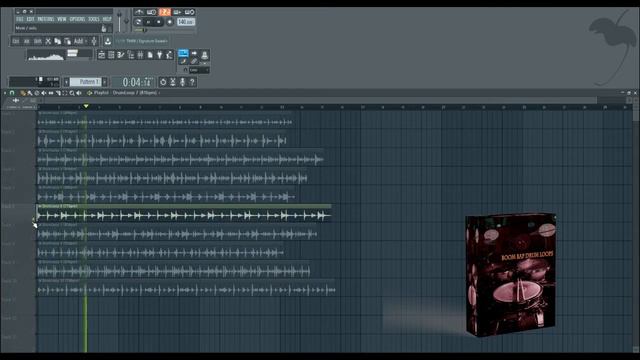
Task: Select the highlighted audio clip on Track 6
Action: (184, 213)
